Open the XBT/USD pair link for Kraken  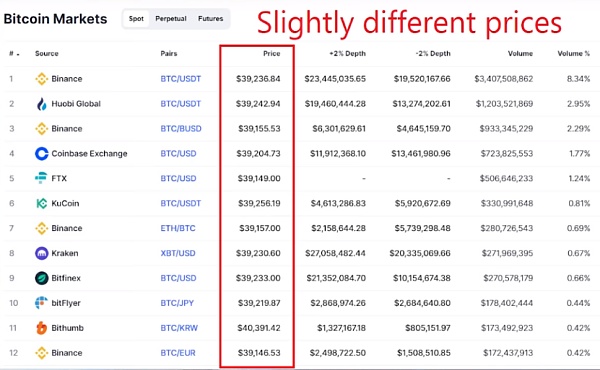(x=178, y=253)
